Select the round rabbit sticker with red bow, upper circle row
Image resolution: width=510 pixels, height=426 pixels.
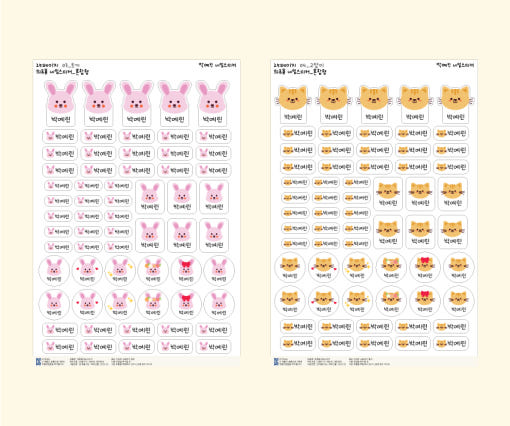(186, 271)
